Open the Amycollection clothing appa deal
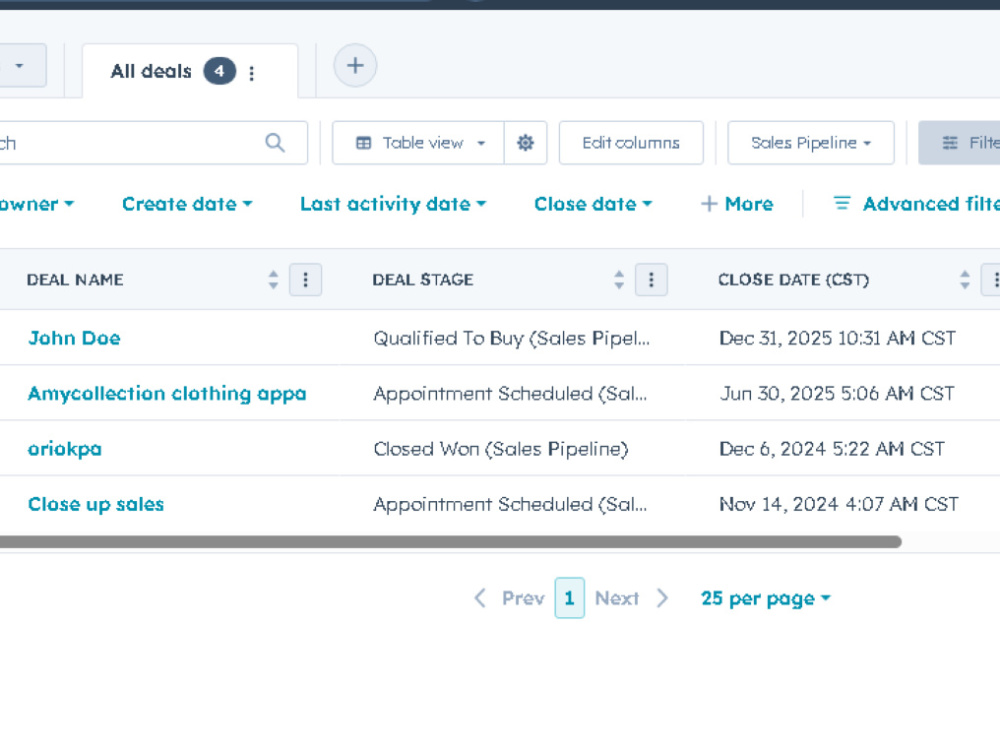The height and width of the screenshot is (750, 1000). 167,393
